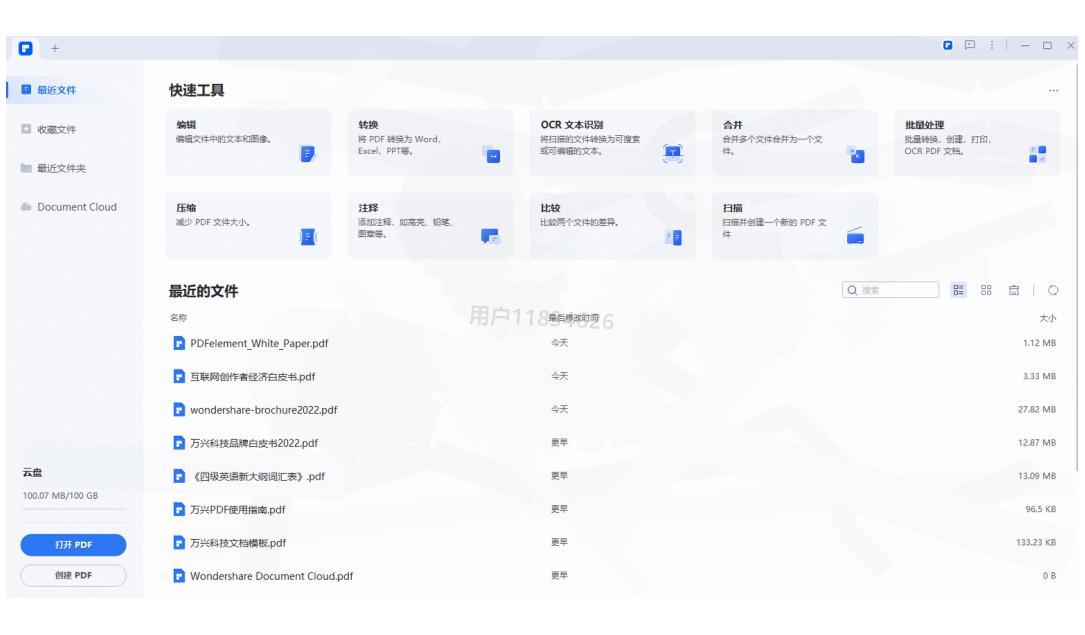Open the 快速工具 more options ellipsis
This screenshot has height=635, width=1085.
coord(1053,91)
